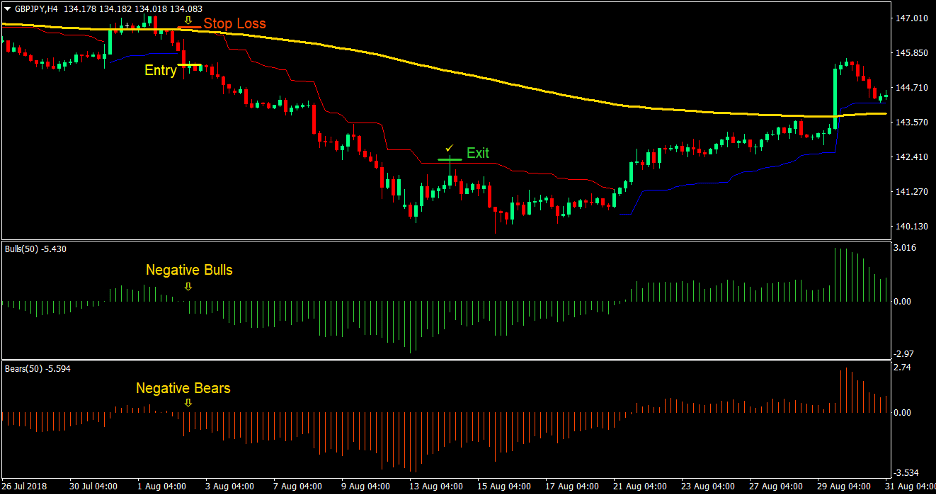Select the Stop Loss text label

pos(235,24)
